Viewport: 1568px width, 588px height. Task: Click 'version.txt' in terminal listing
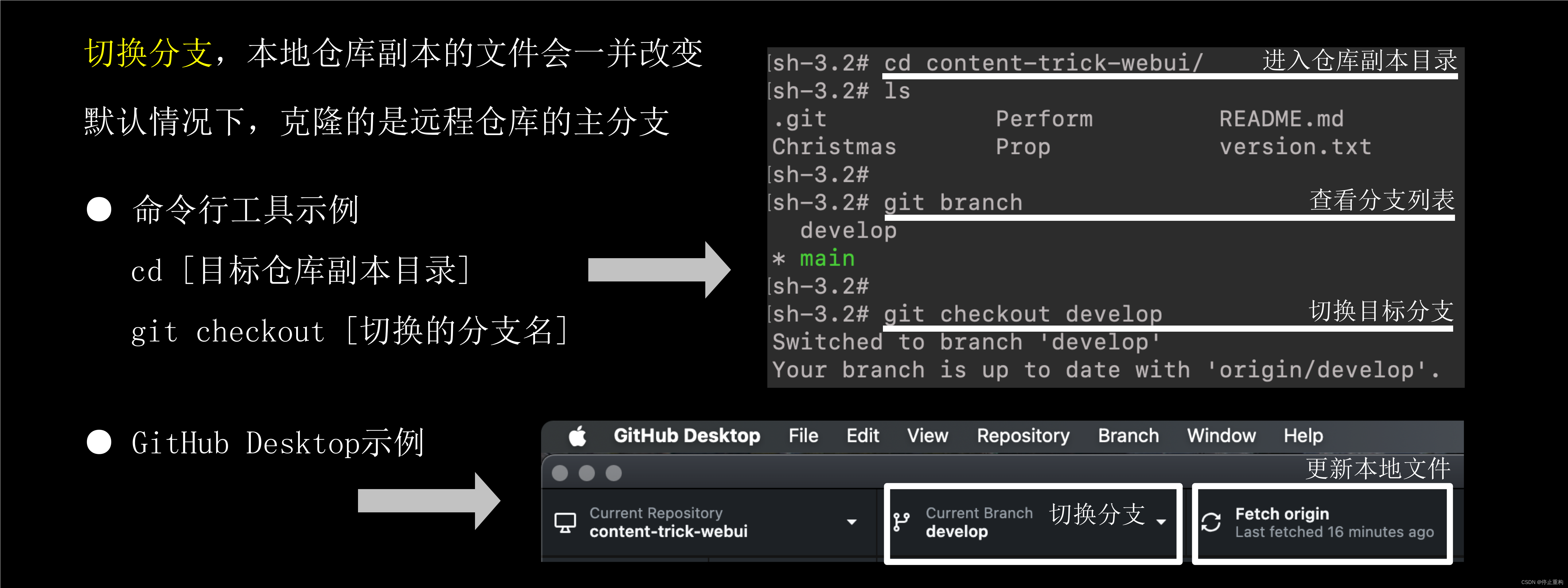click(1295, 147)
